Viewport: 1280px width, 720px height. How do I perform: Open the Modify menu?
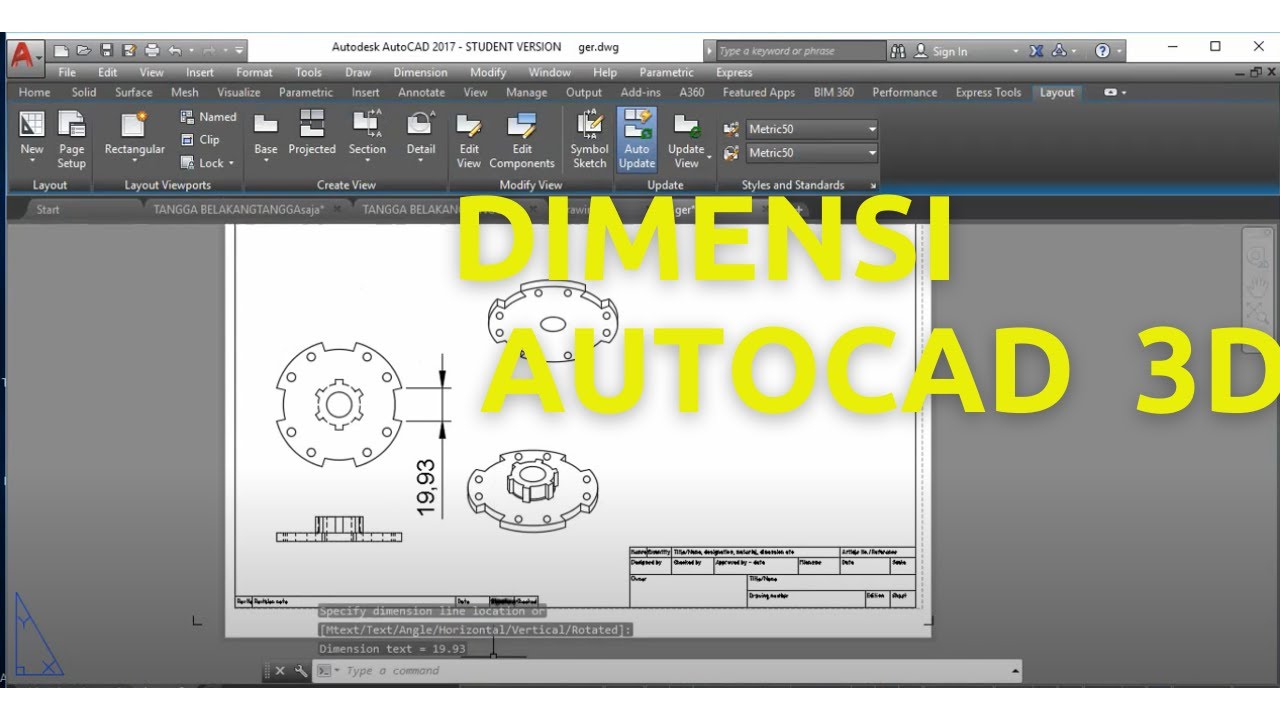pos(488,72)
